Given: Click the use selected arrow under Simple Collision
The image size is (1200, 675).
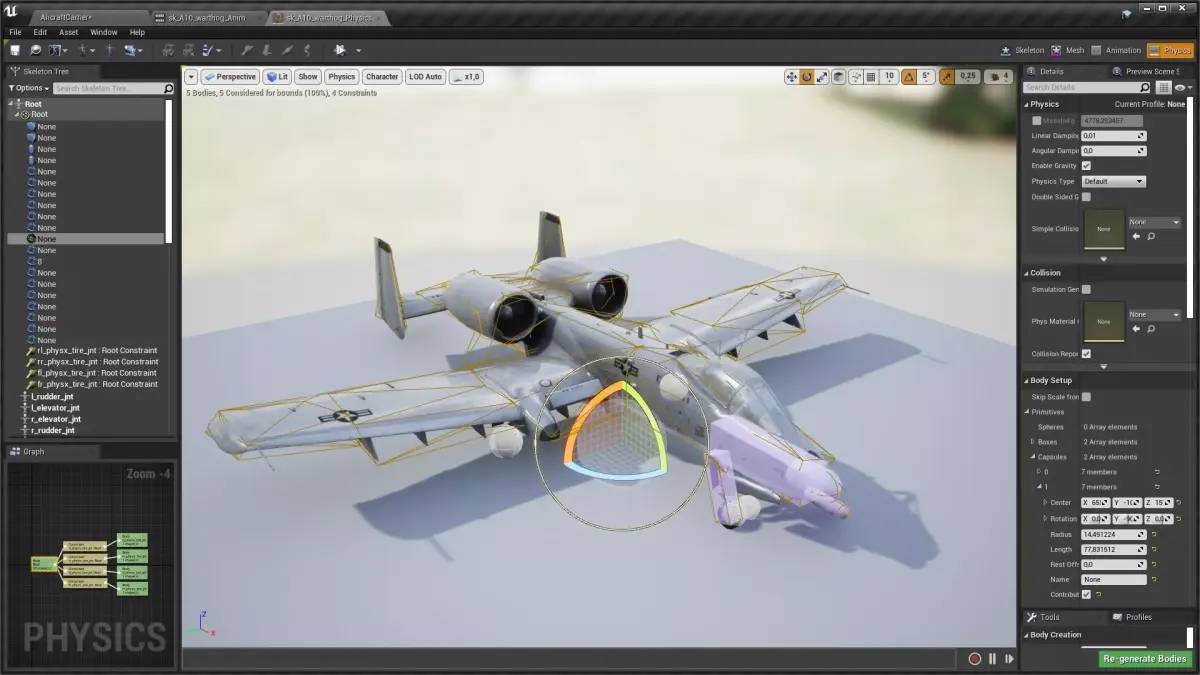Looking at the screenshot, I should (x=1136, y=236).
